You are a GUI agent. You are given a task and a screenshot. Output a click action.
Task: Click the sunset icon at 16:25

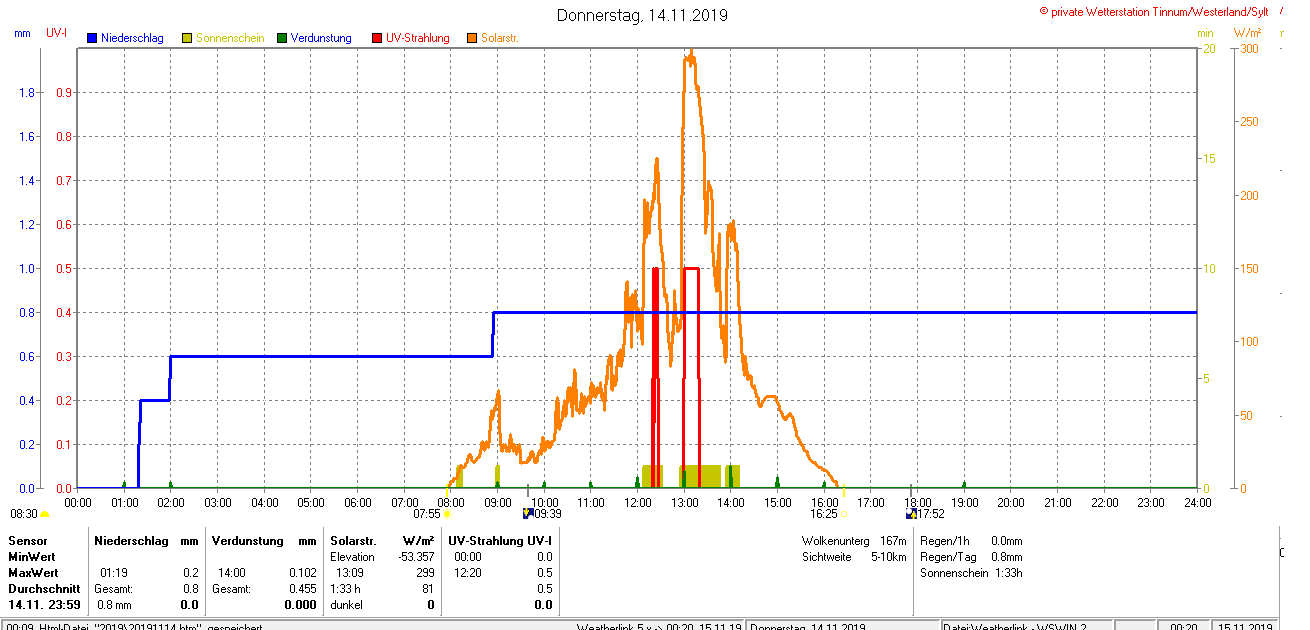844,515
